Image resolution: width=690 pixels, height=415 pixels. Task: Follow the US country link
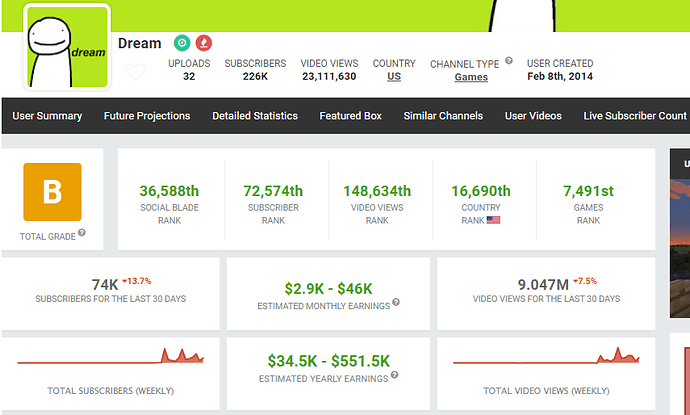[x=394, y=77]
